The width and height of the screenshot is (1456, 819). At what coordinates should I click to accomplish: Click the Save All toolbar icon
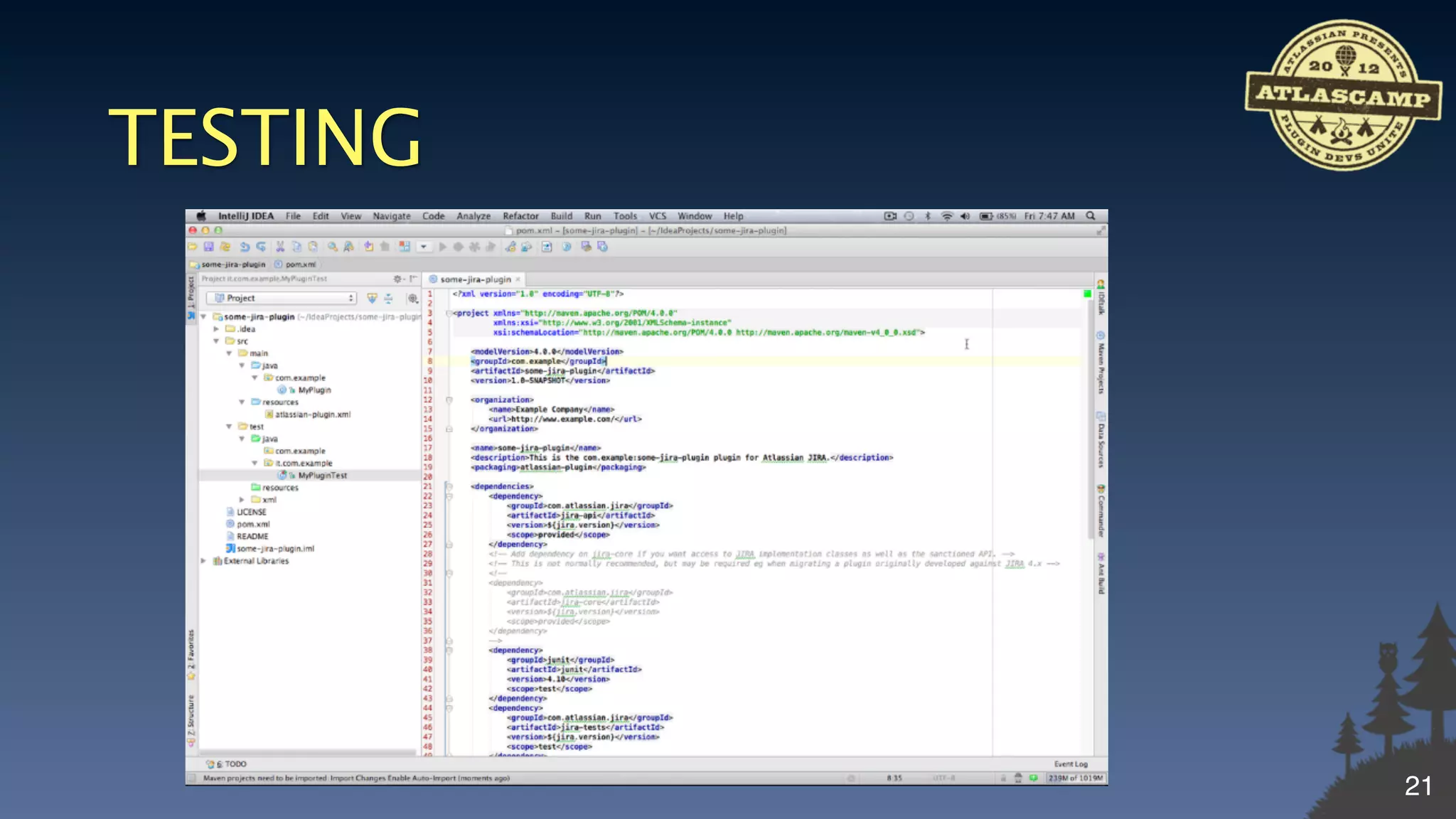point(208,247)
